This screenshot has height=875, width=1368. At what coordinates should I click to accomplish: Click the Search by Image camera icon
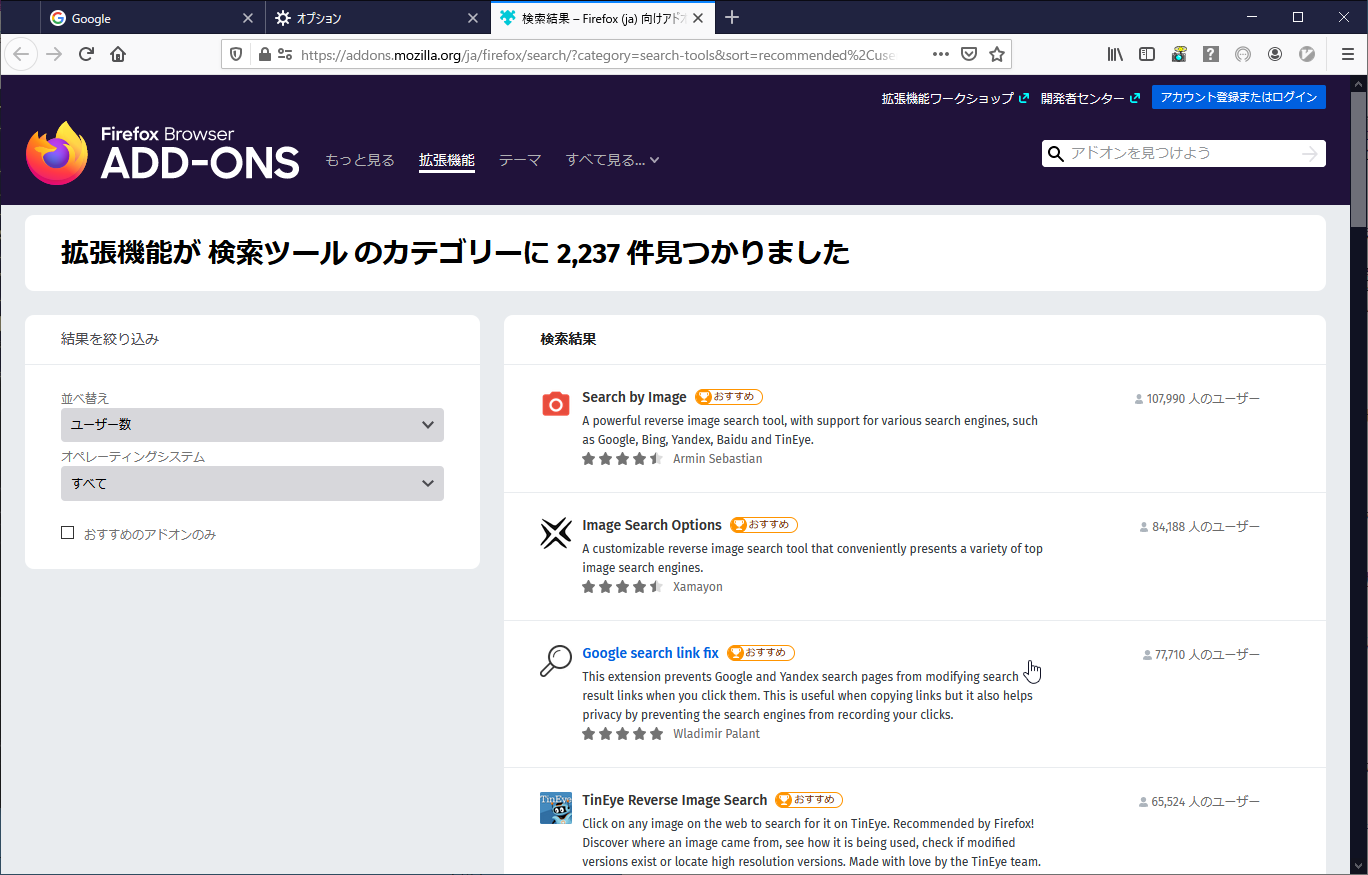click(556, 402)
